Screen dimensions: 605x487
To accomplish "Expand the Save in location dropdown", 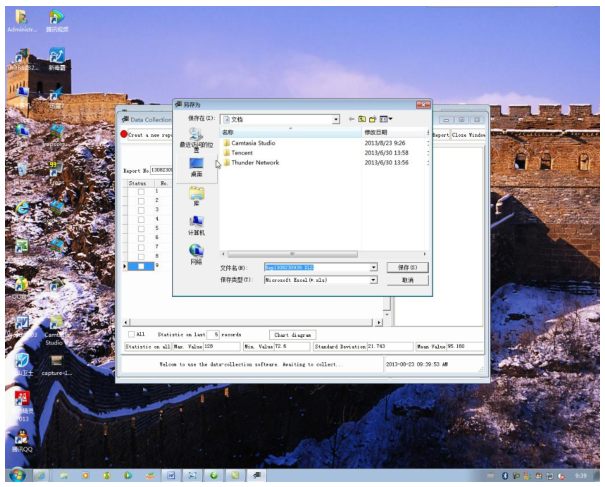I will (336, 119).
